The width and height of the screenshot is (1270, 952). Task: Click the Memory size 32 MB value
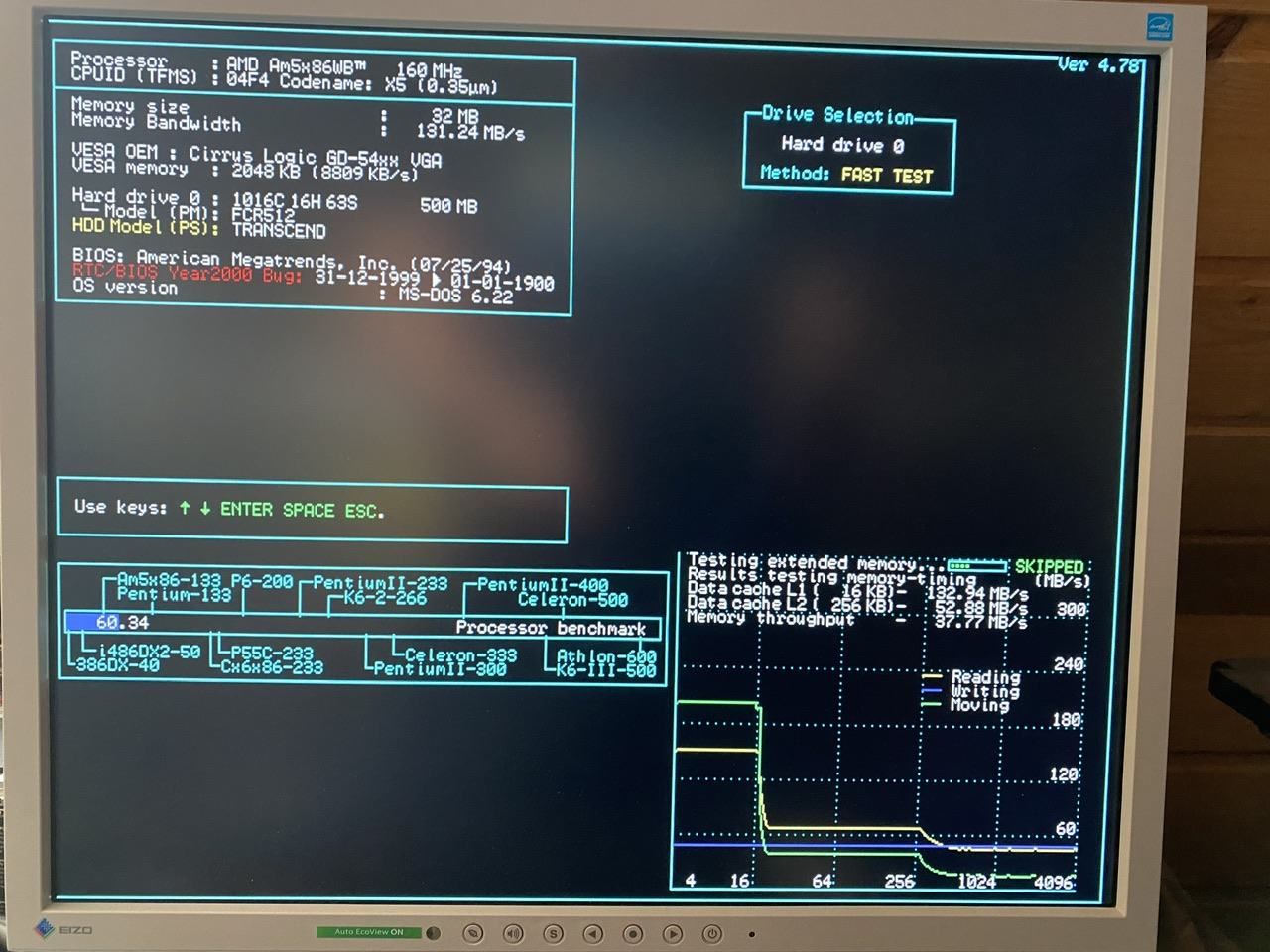pyautogui.click(x=454, y=116)
